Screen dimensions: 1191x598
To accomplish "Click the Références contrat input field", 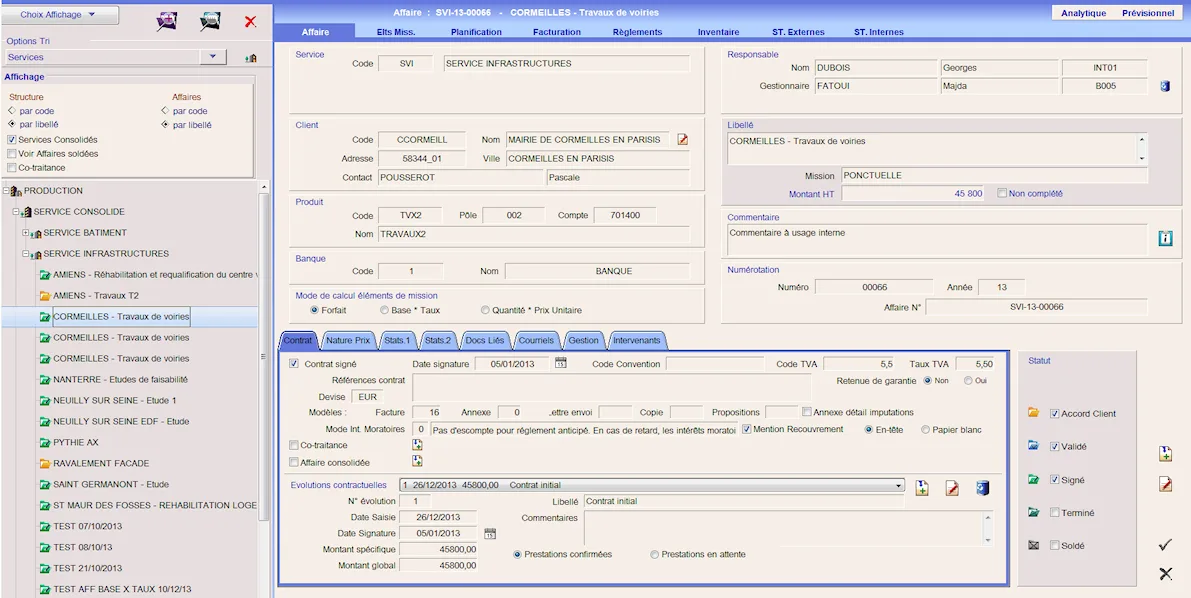I will (x=611, y=387).
